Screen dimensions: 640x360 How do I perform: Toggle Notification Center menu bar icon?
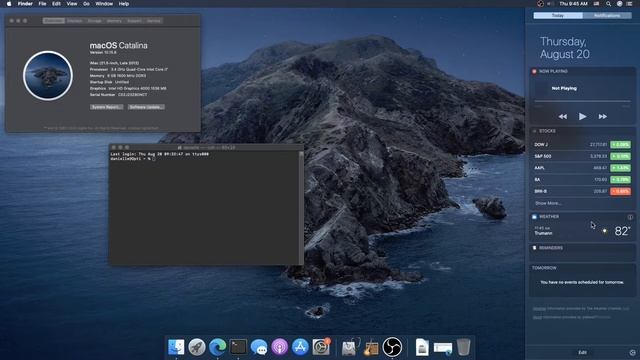click(x=630, y=4)
